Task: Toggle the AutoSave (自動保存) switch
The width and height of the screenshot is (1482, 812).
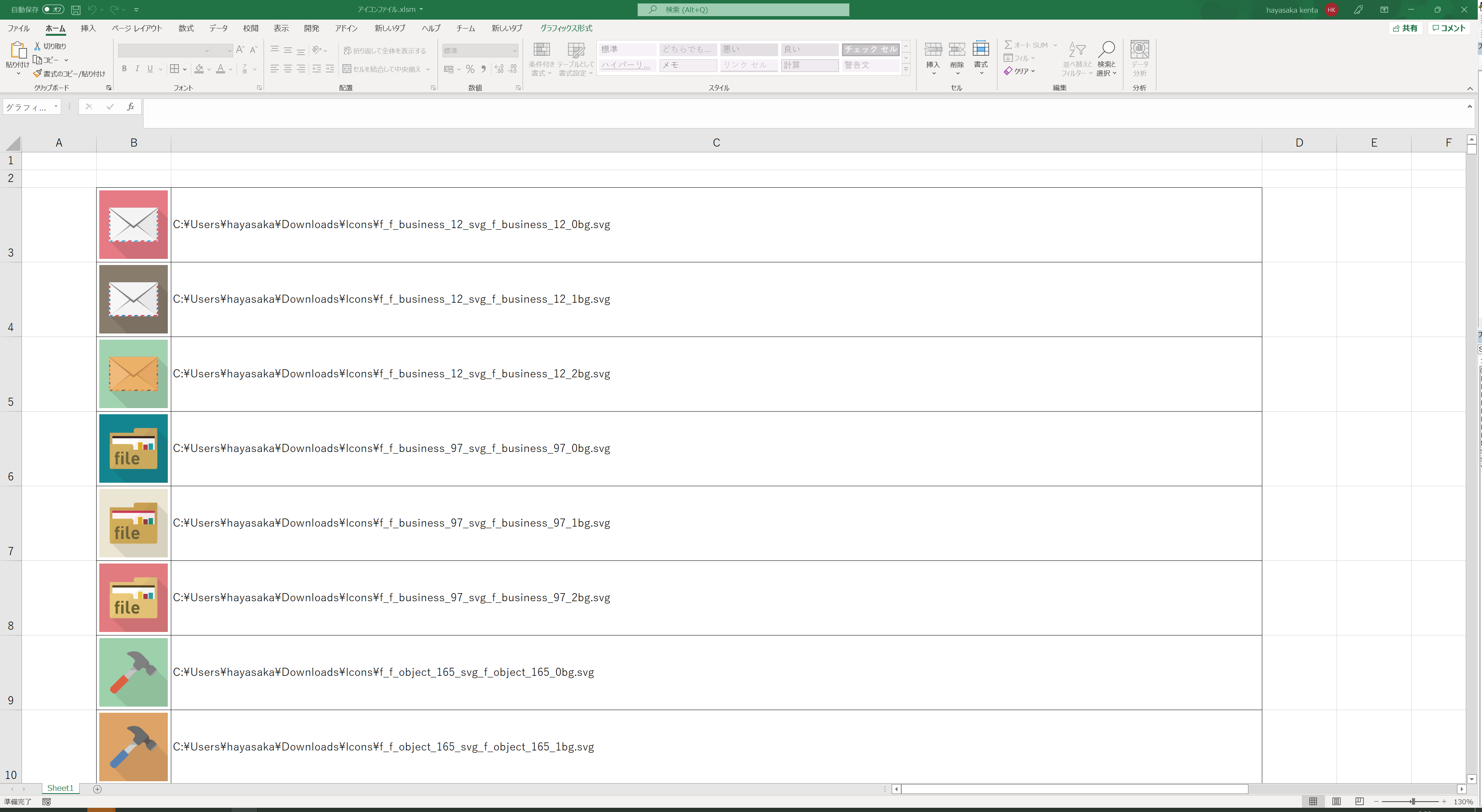Action: 53,10
